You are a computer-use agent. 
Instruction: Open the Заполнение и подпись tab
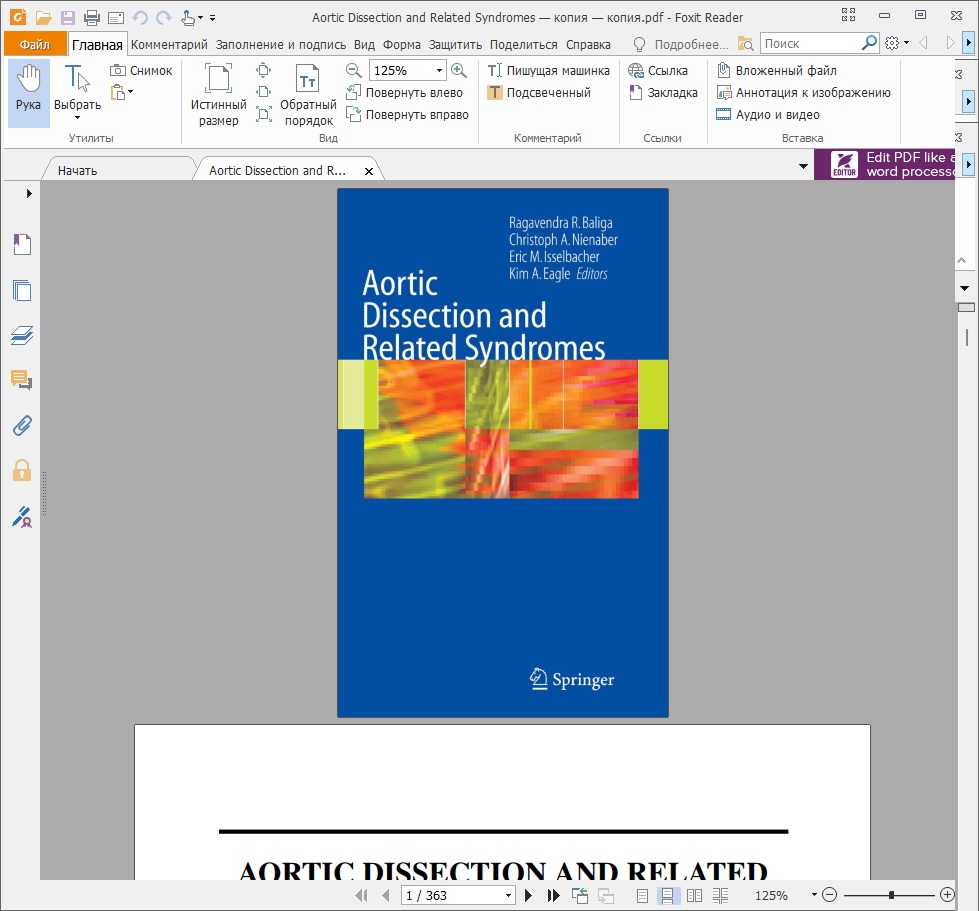(280, 44)
